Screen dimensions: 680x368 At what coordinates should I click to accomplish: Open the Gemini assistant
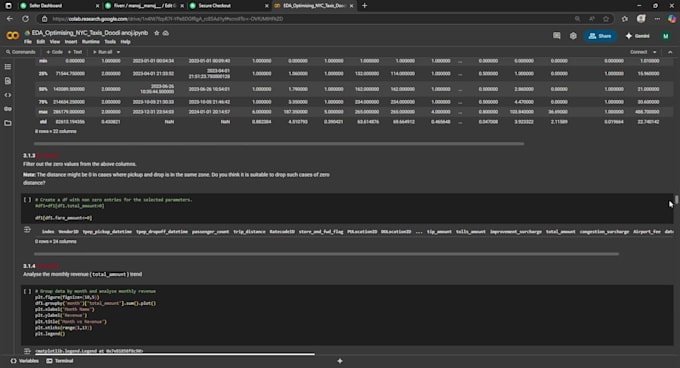tap(638, 36)
